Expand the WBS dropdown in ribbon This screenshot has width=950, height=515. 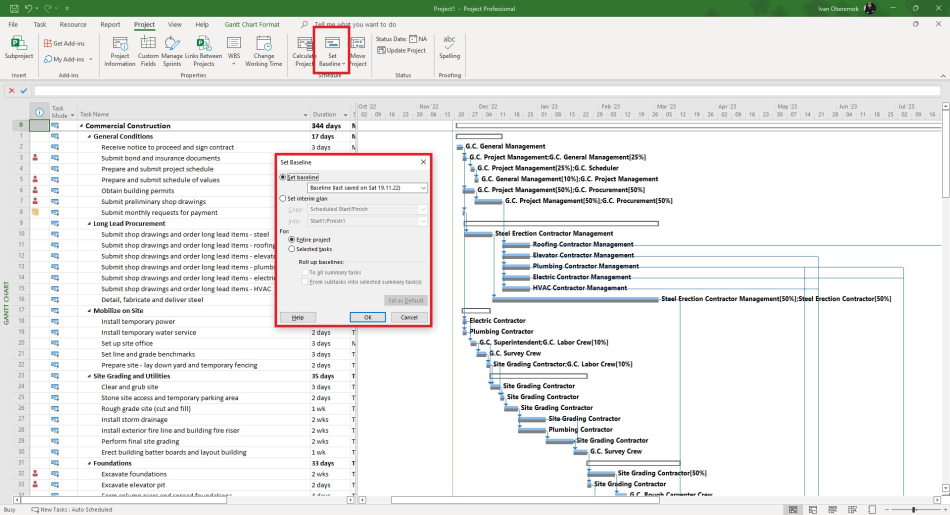click(234, 64)
